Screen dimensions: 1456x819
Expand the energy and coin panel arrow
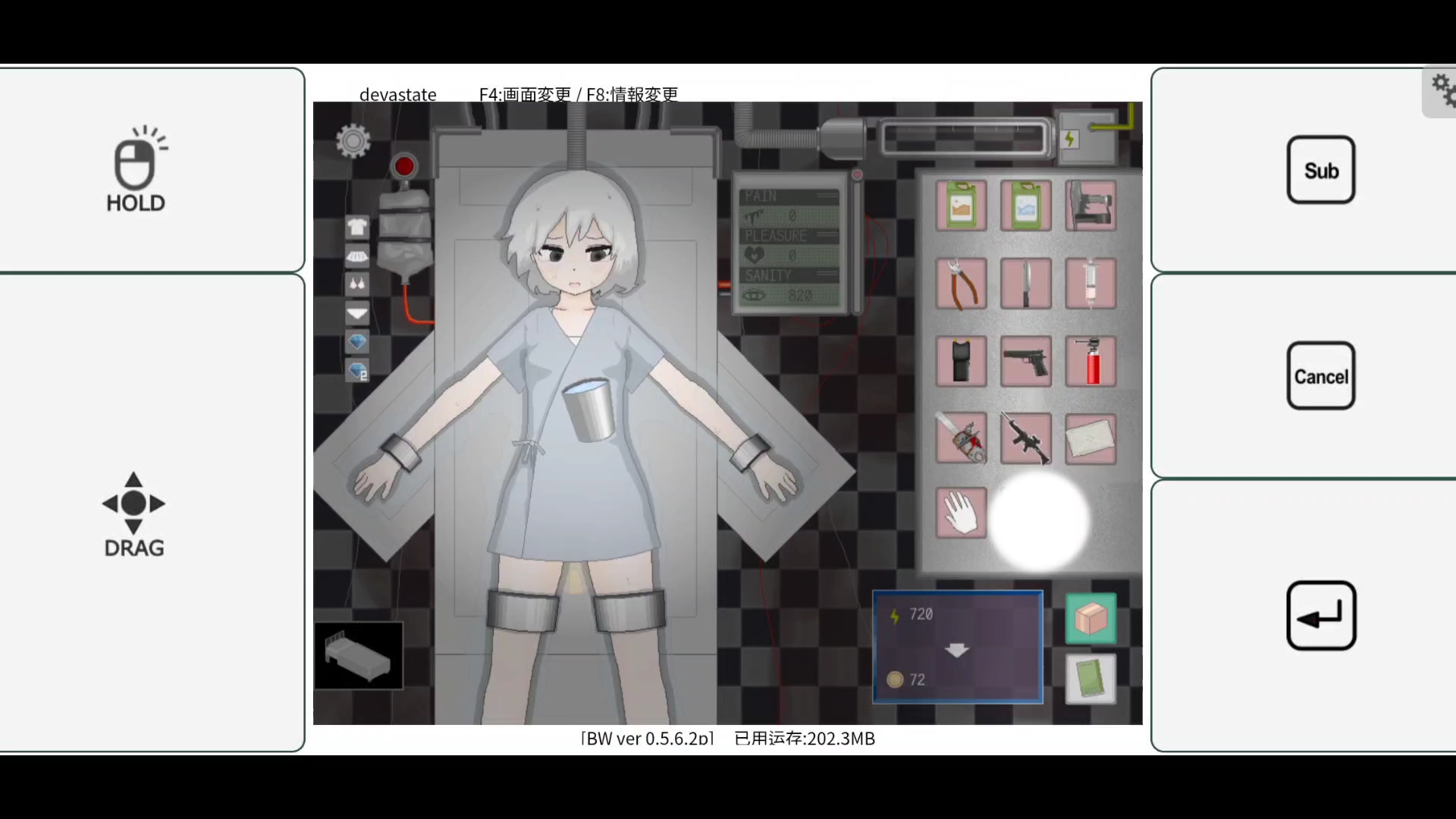tap(957, 650)
